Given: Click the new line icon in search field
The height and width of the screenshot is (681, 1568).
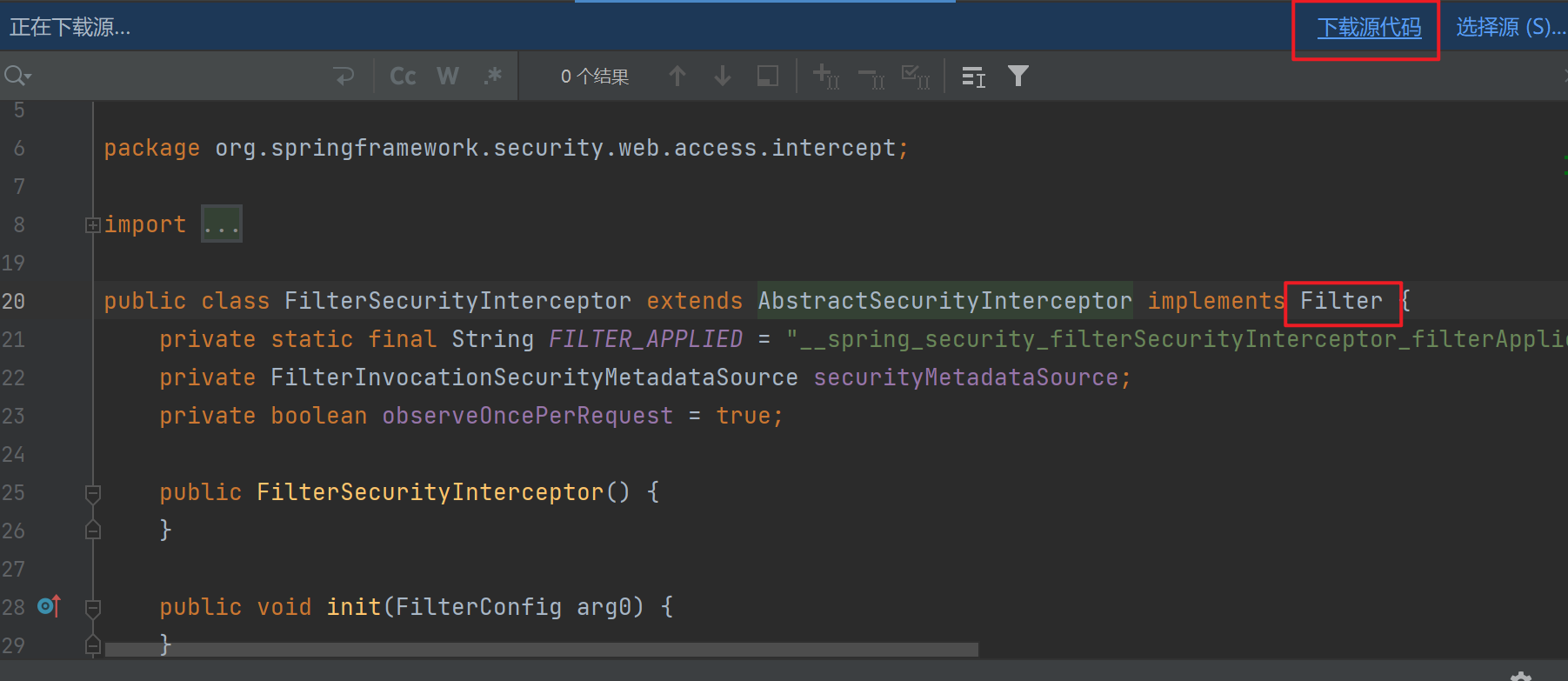Looking at the screenshot, I should pyautogui.click(x=344, y=77).
